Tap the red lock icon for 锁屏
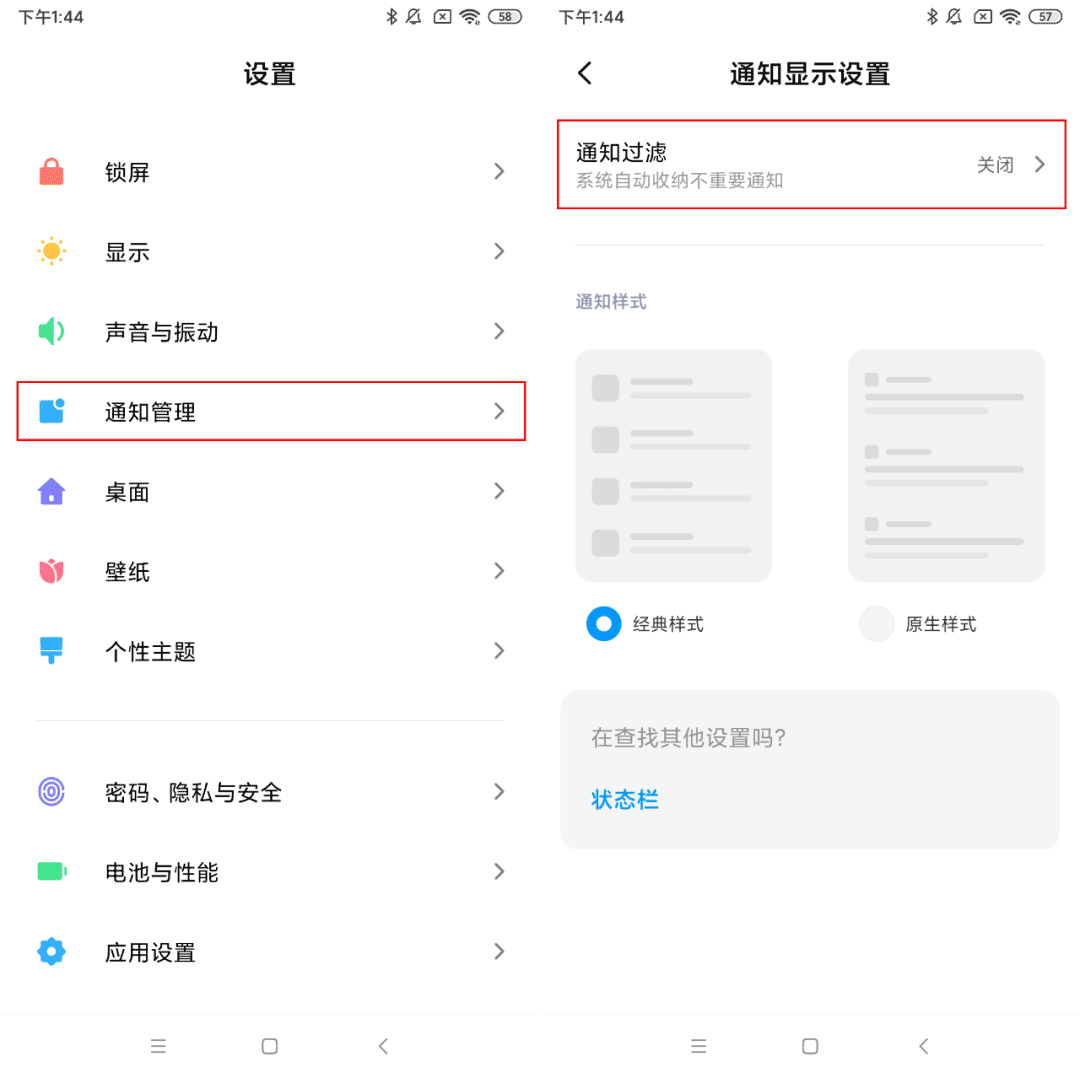This screenshot has height=1078, width=1080. click(52, 172)
